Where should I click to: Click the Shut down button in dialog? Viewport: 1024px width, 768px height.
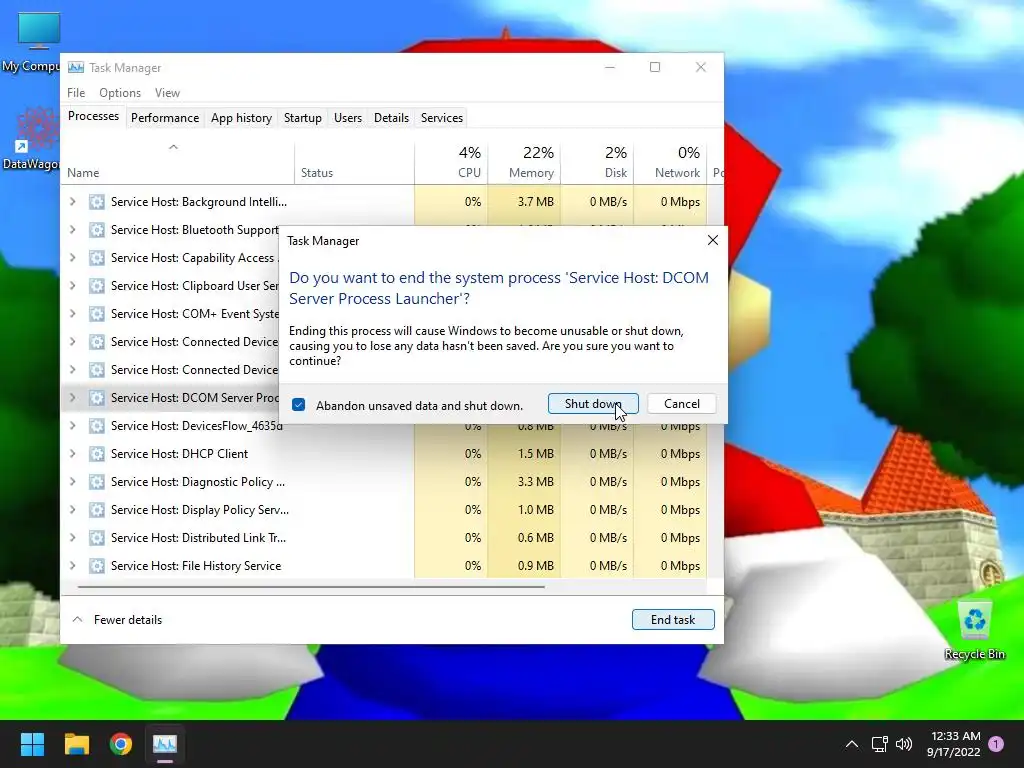pos(593,404)
